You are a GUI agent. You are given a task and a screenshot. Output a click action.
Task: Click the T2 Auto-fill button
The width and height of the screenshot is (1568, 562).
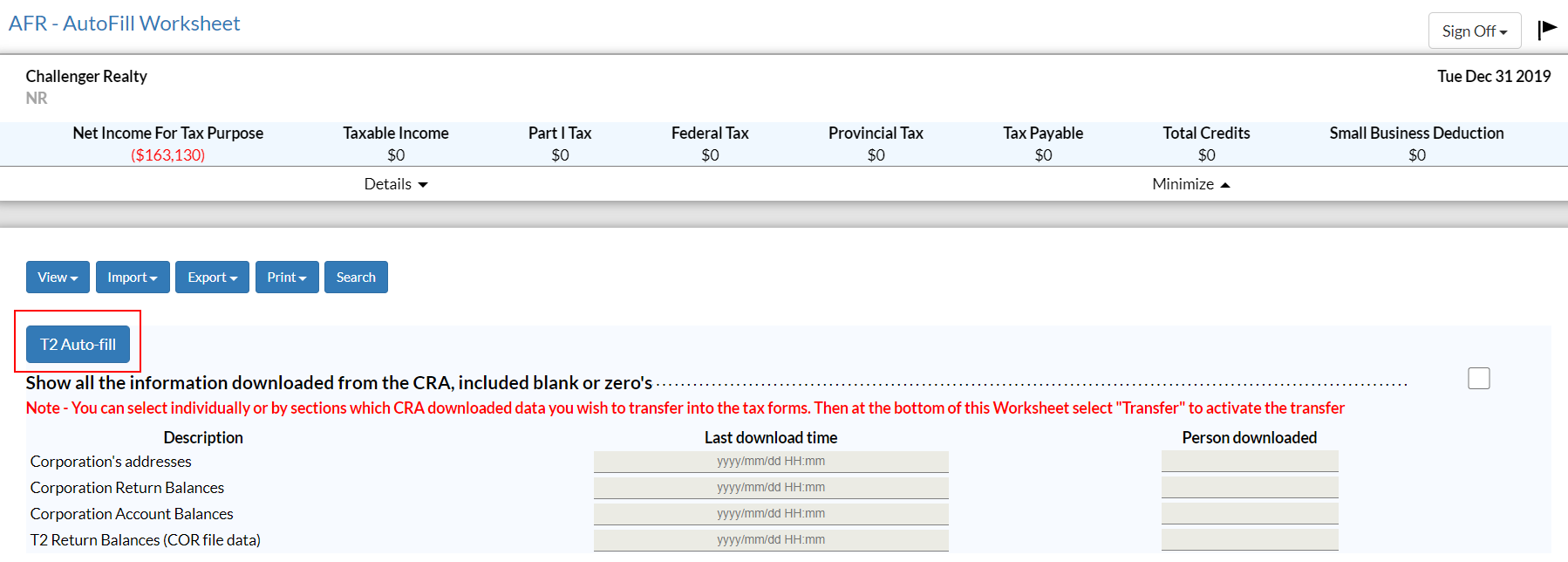[x=78, y=345]
